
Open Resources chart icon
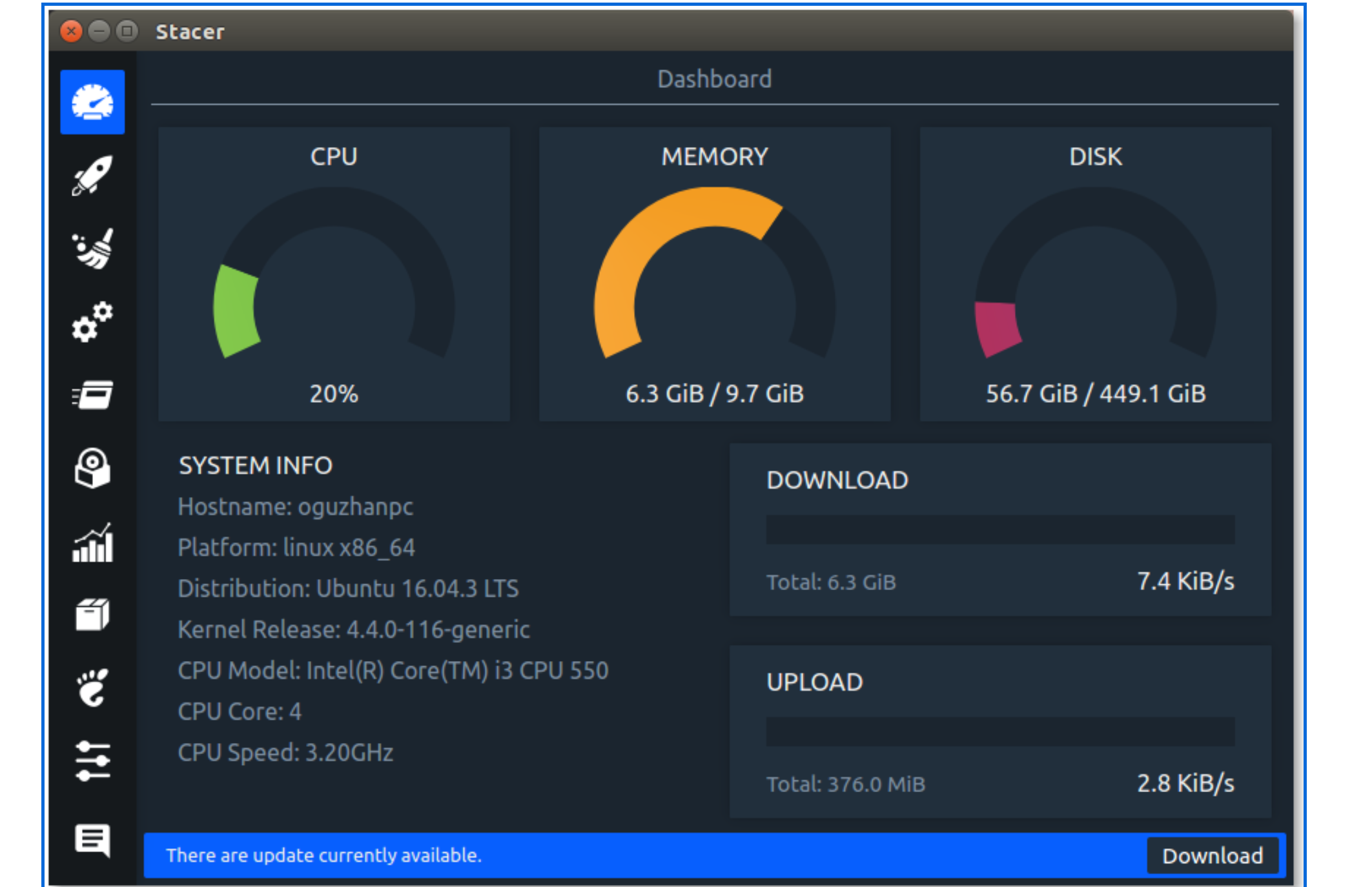[x=92, y=542]
